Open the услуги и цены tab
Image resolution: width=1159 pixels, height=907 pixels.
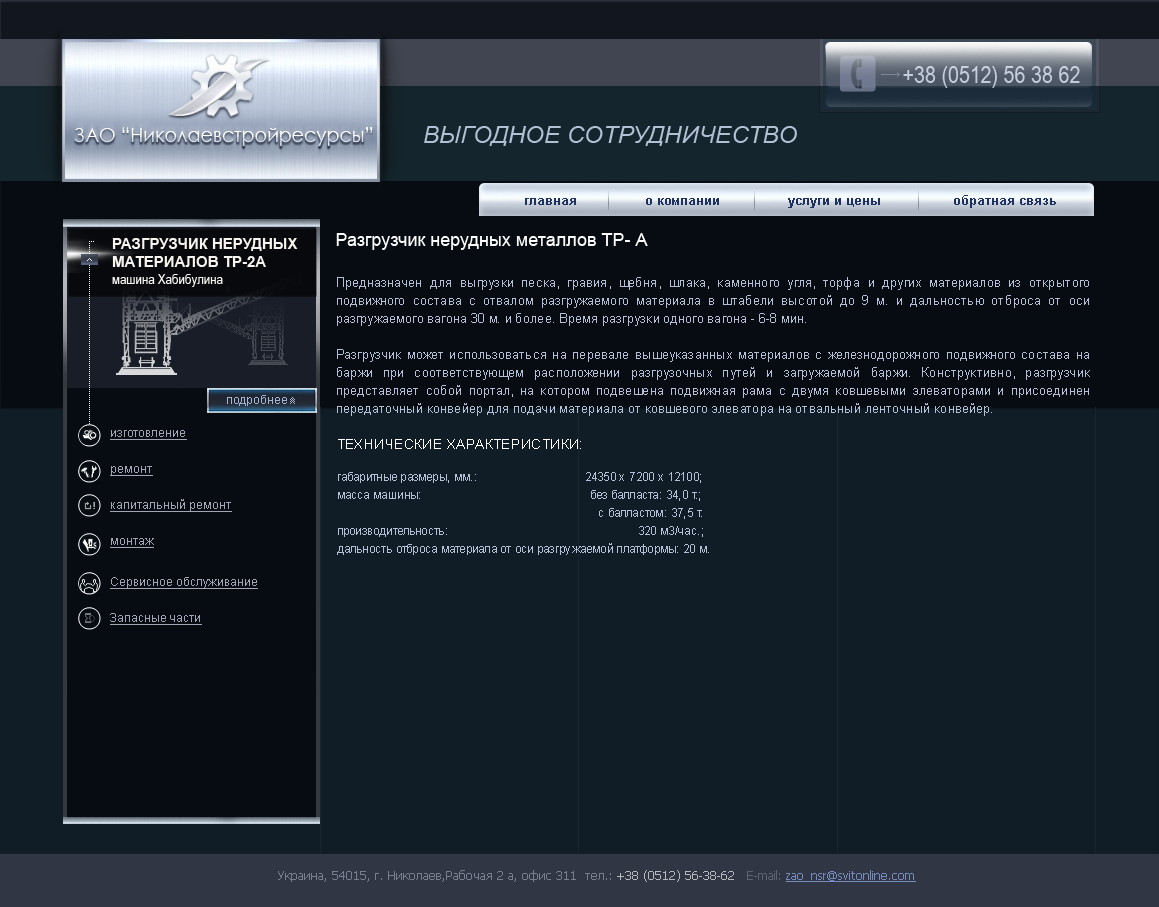pos(834,201)
